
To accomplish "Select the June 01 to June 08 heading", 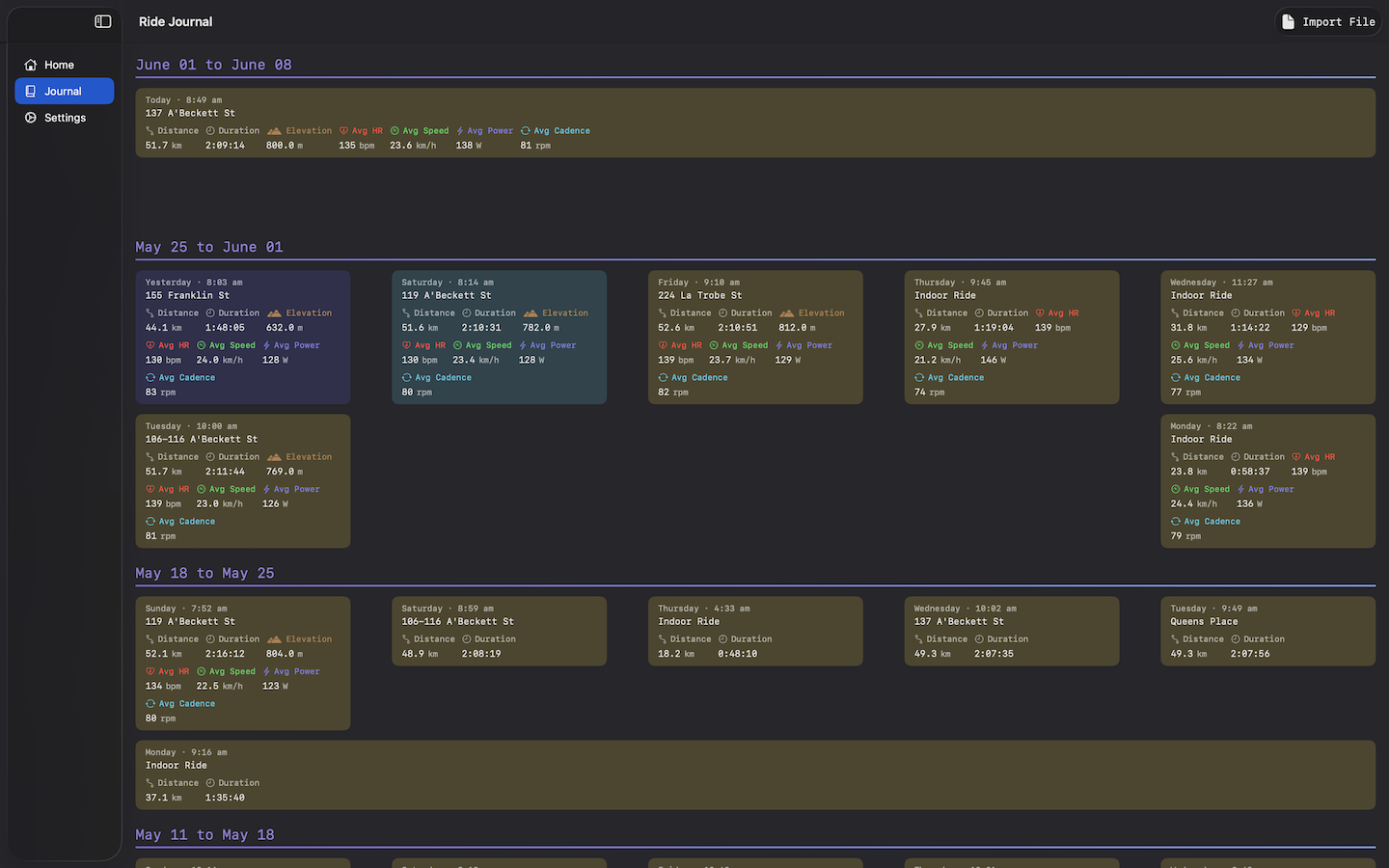I will [x=214, y=65].
